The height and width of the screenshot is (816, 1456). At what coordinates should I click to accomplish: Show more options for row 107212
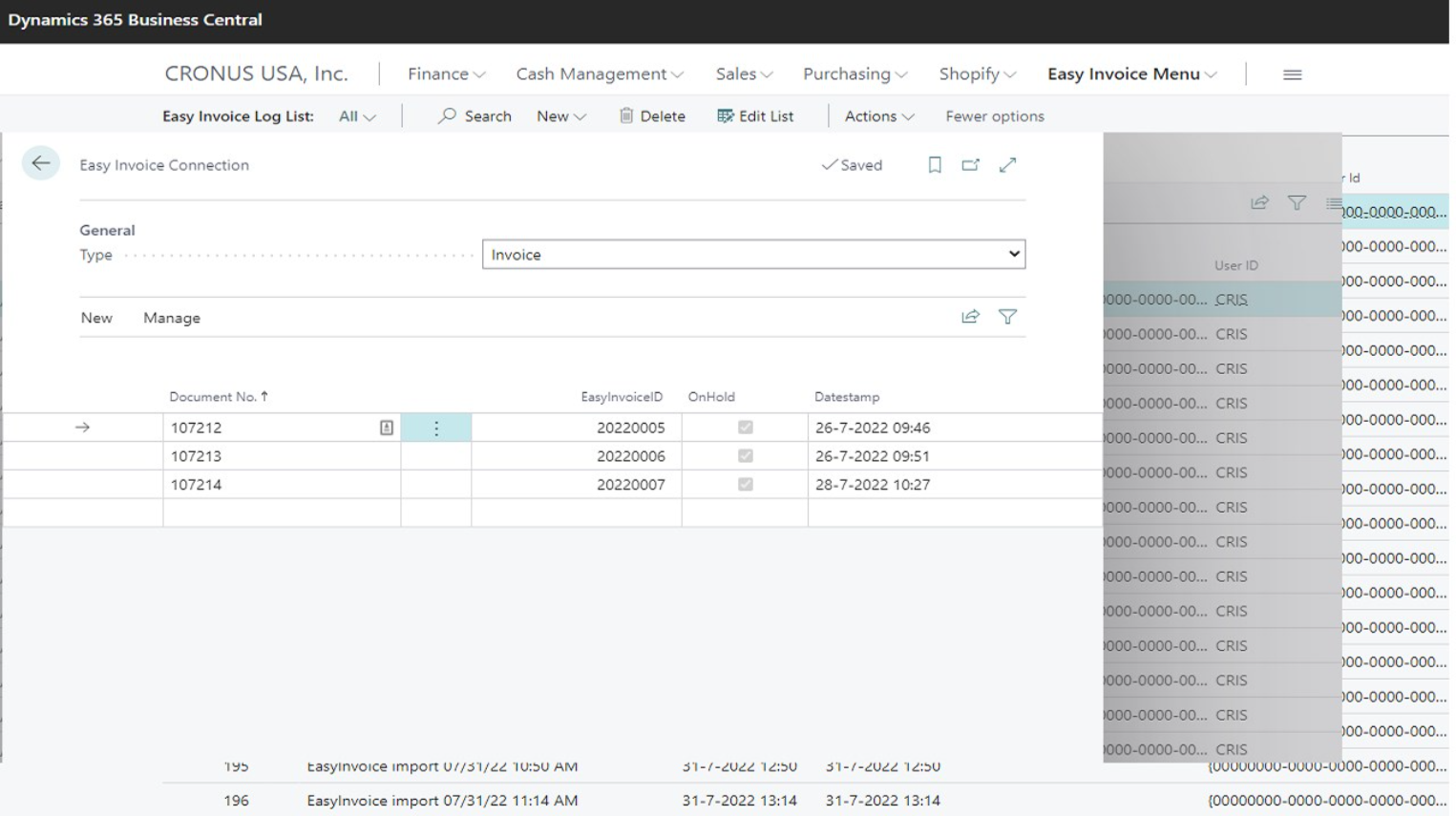(436, 429)
